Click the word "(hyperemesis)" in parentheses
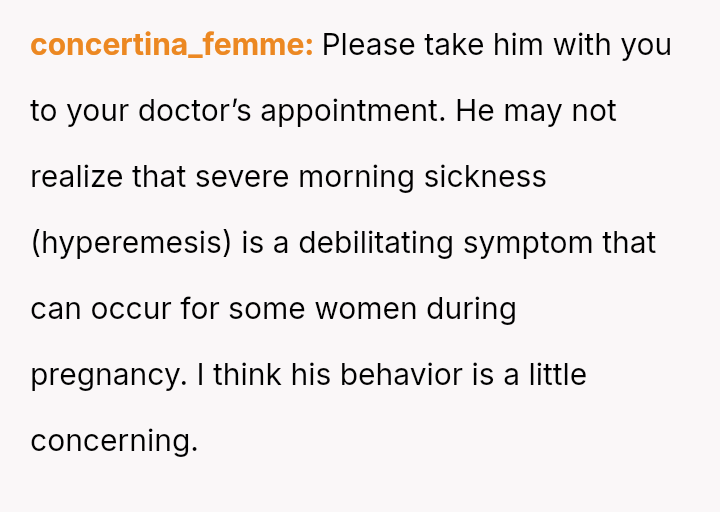Screen dimensions: 720x512 point(130,243)
